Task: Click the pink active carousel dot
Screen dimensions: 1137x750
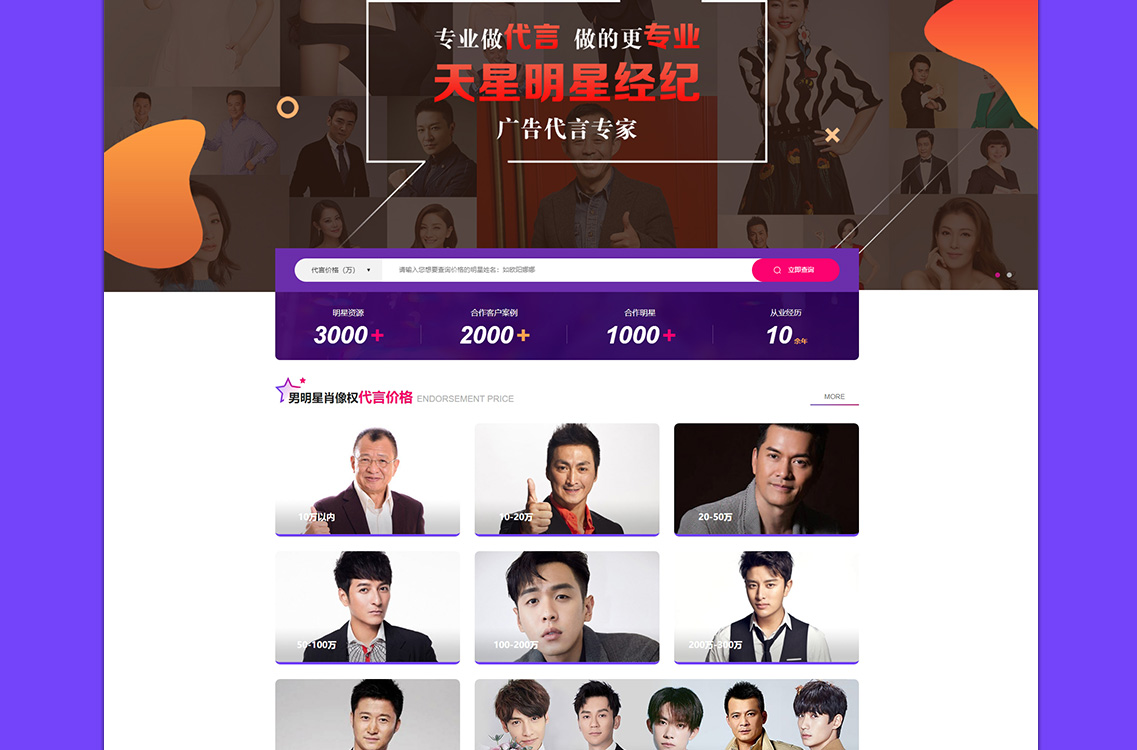Action: (998, 275)
